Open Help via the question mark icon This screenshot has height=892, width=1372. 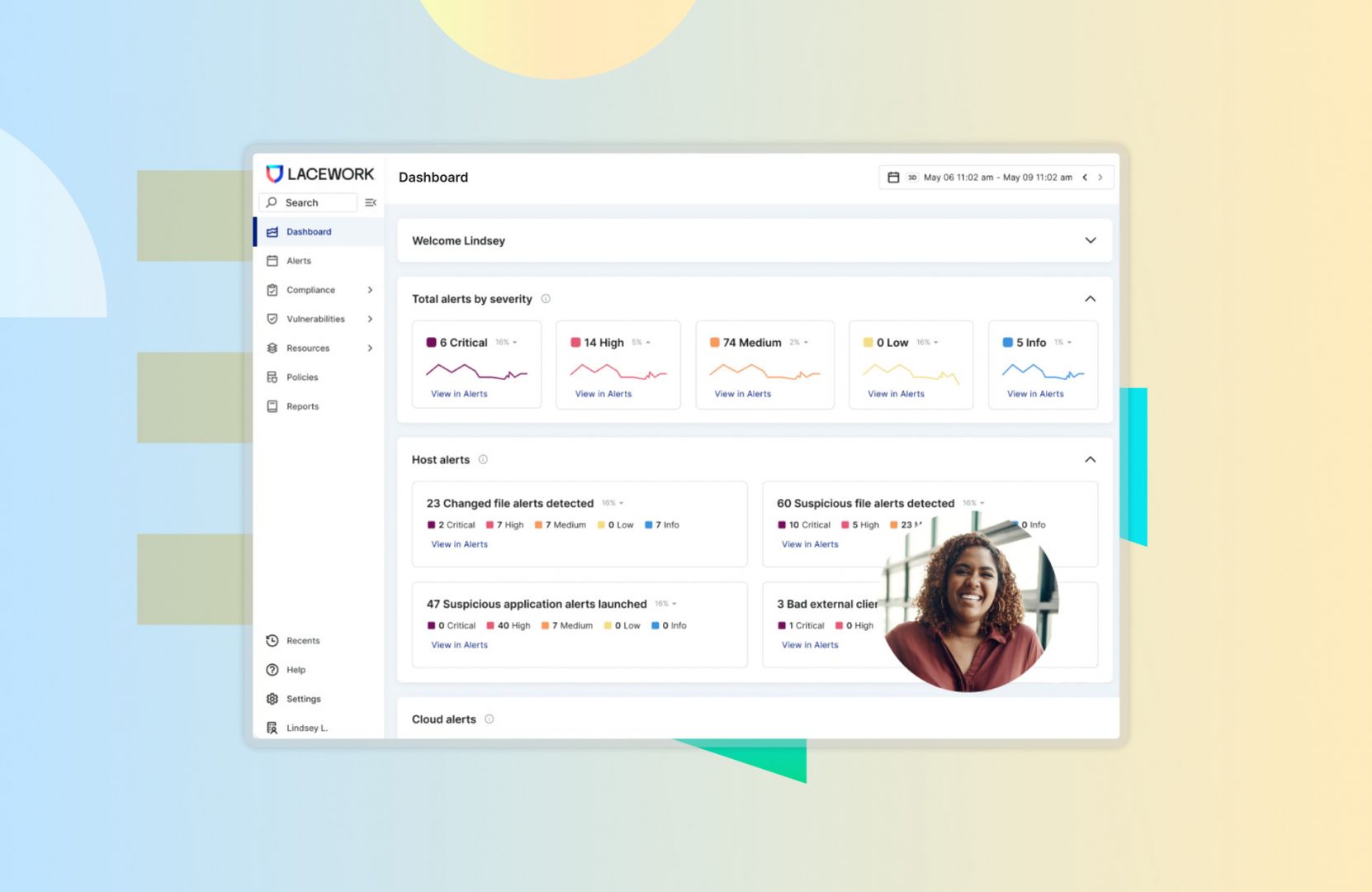click(x=272, y=670)
